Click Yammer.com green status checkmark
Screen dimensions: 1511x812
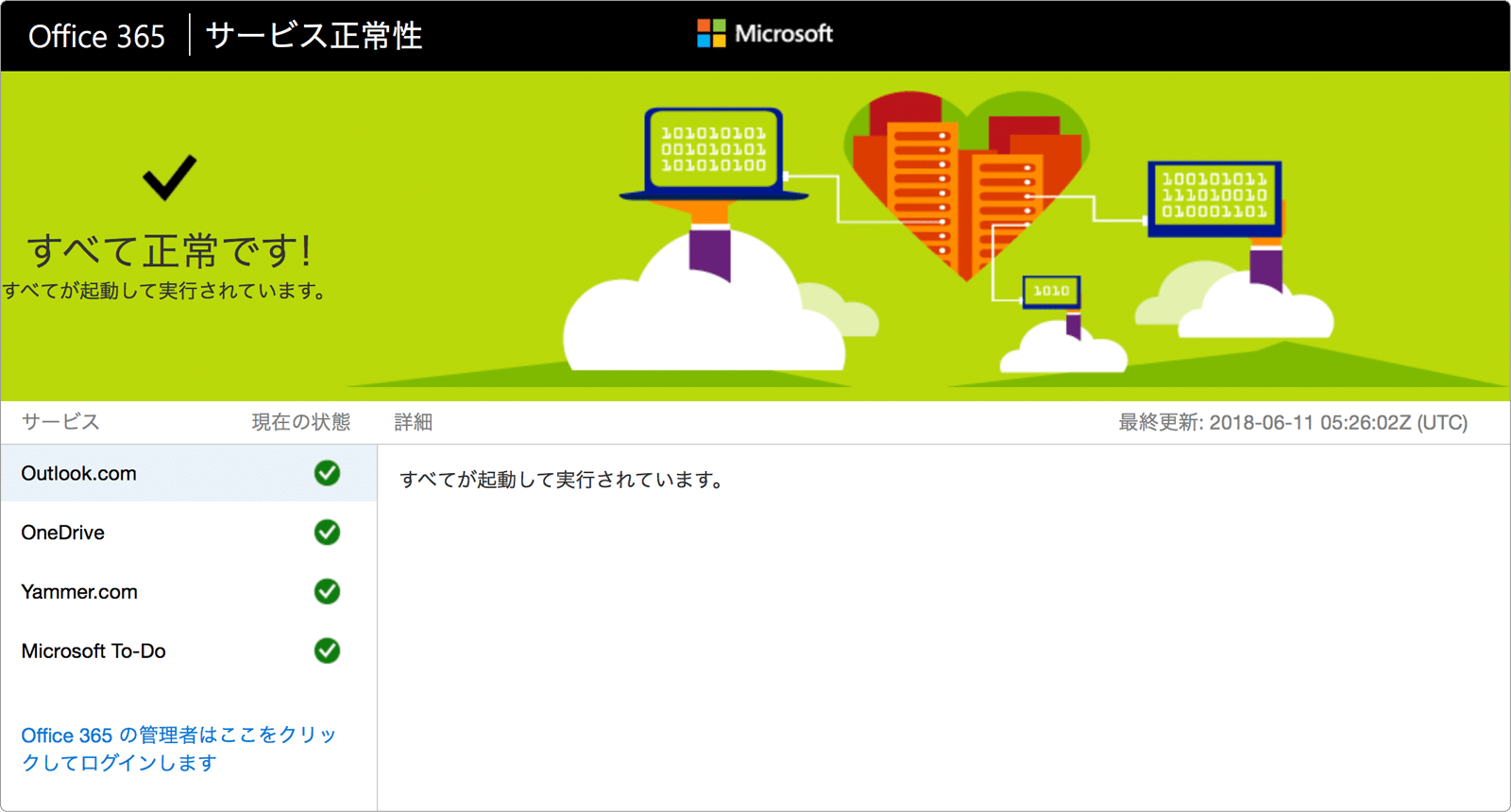(x=328, y=592)
